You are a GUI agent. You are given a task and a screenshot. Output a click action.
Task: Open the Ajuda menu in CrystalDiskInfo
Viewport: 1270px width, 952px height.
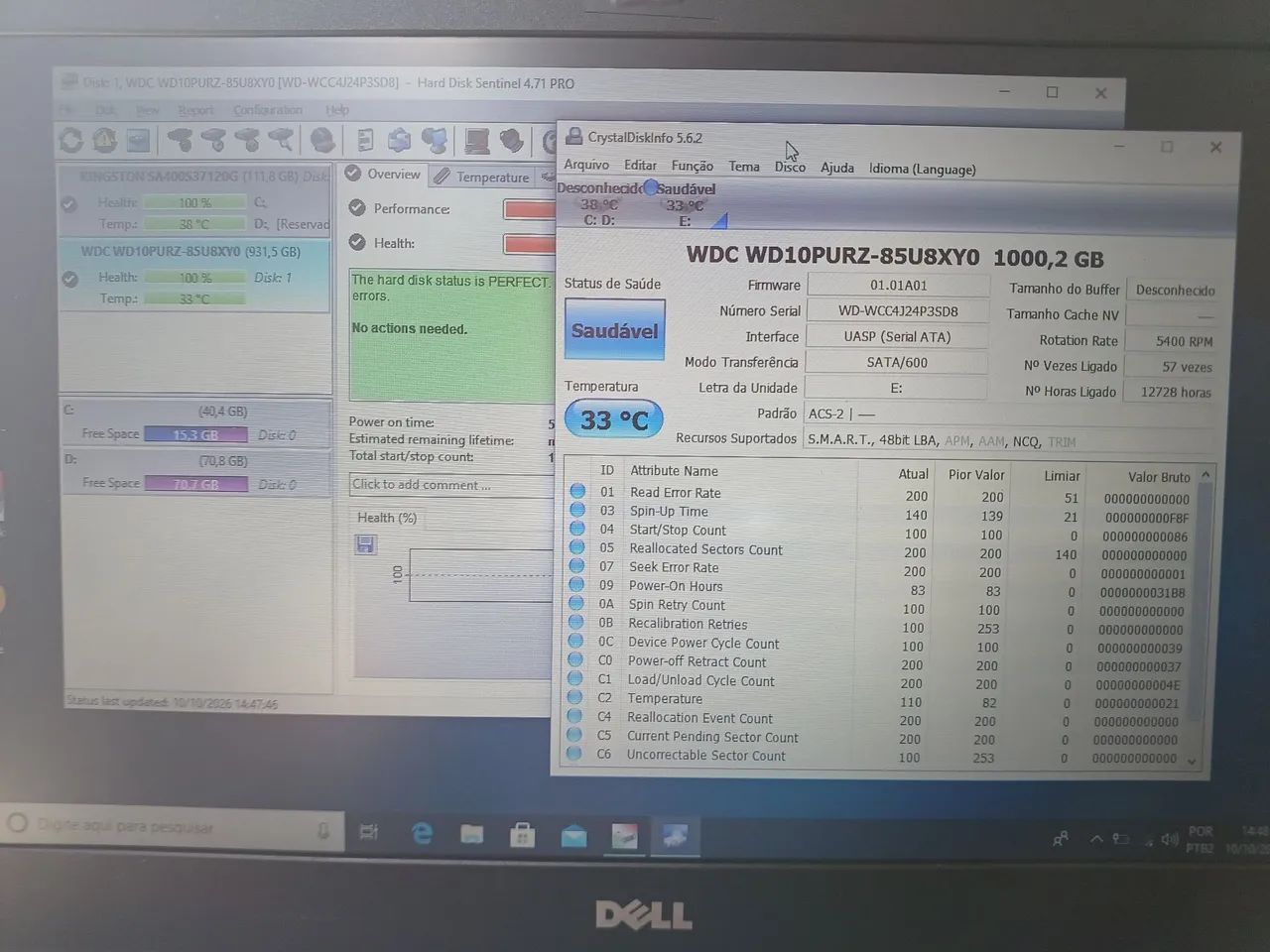(837, 168)
